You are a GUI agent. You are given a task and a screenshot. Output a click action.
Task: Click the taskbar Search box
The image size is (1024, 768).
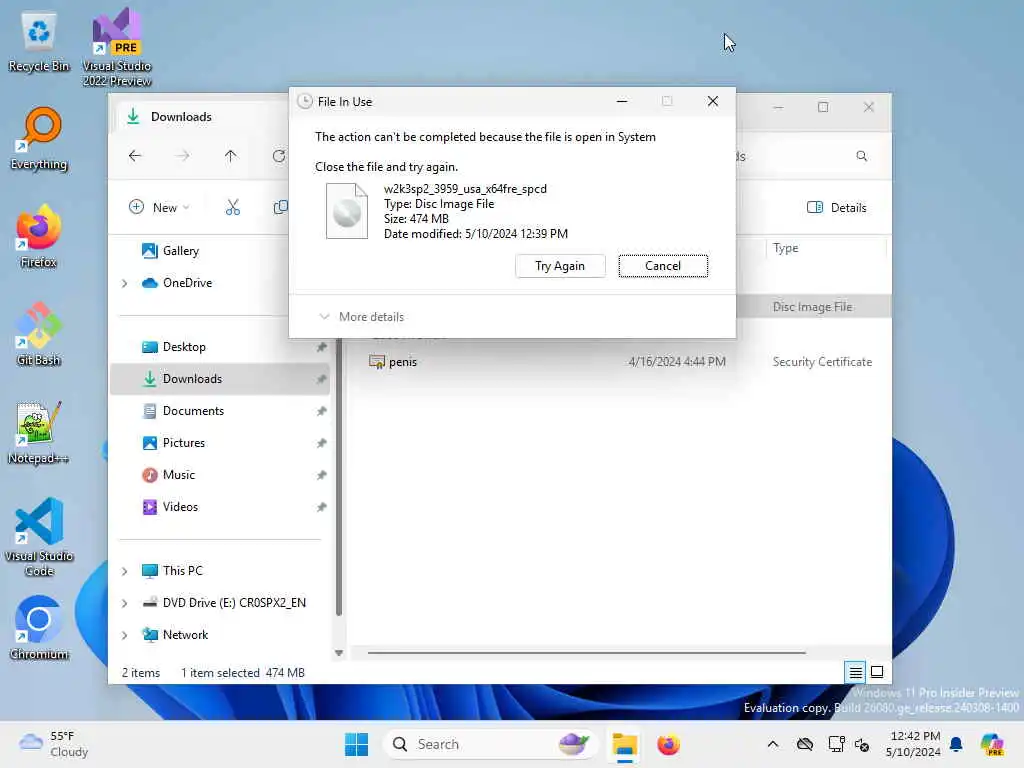[x=490, y=744]
